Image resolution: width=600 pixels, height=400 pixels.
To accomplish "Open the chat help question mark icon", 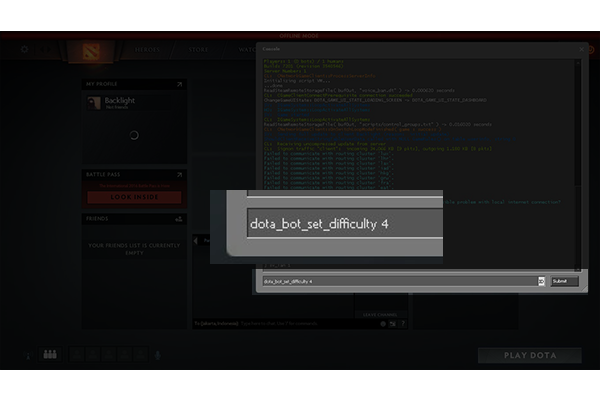I will pos(403,324).
